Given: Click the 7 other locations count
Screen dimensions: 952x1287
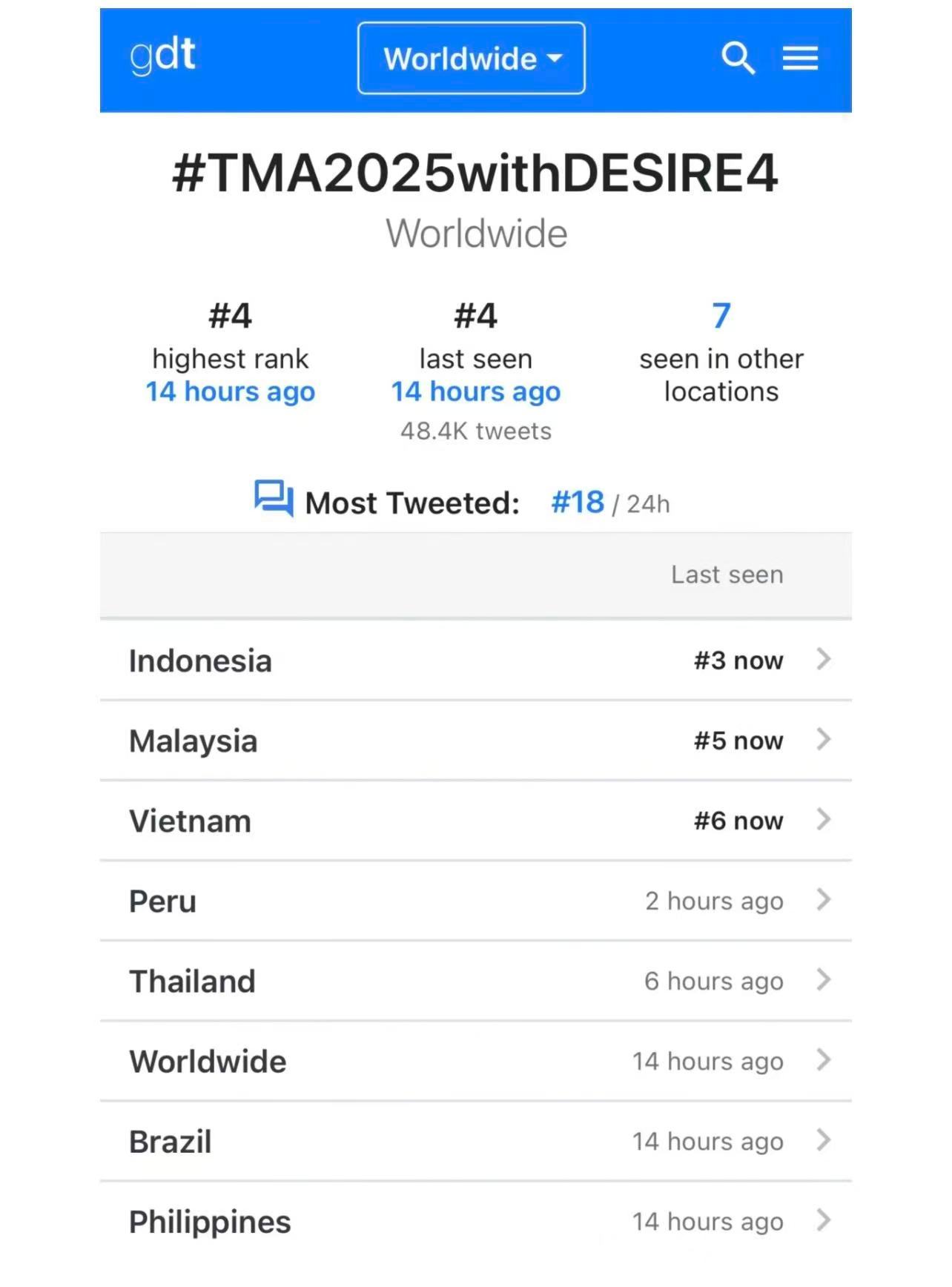Looking at the screenshot, I should point(721,316).
